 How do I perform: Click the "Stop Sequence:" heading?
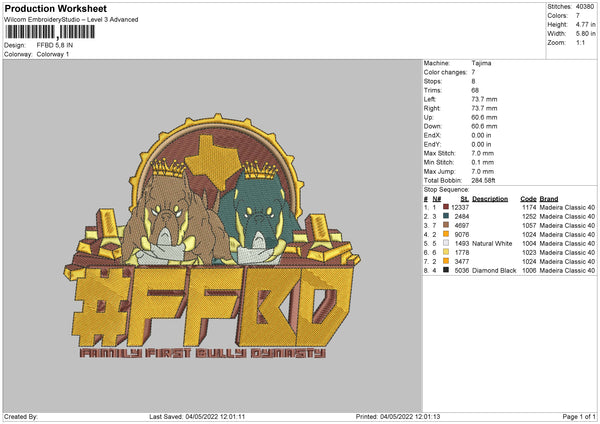[x=446, y=190]
